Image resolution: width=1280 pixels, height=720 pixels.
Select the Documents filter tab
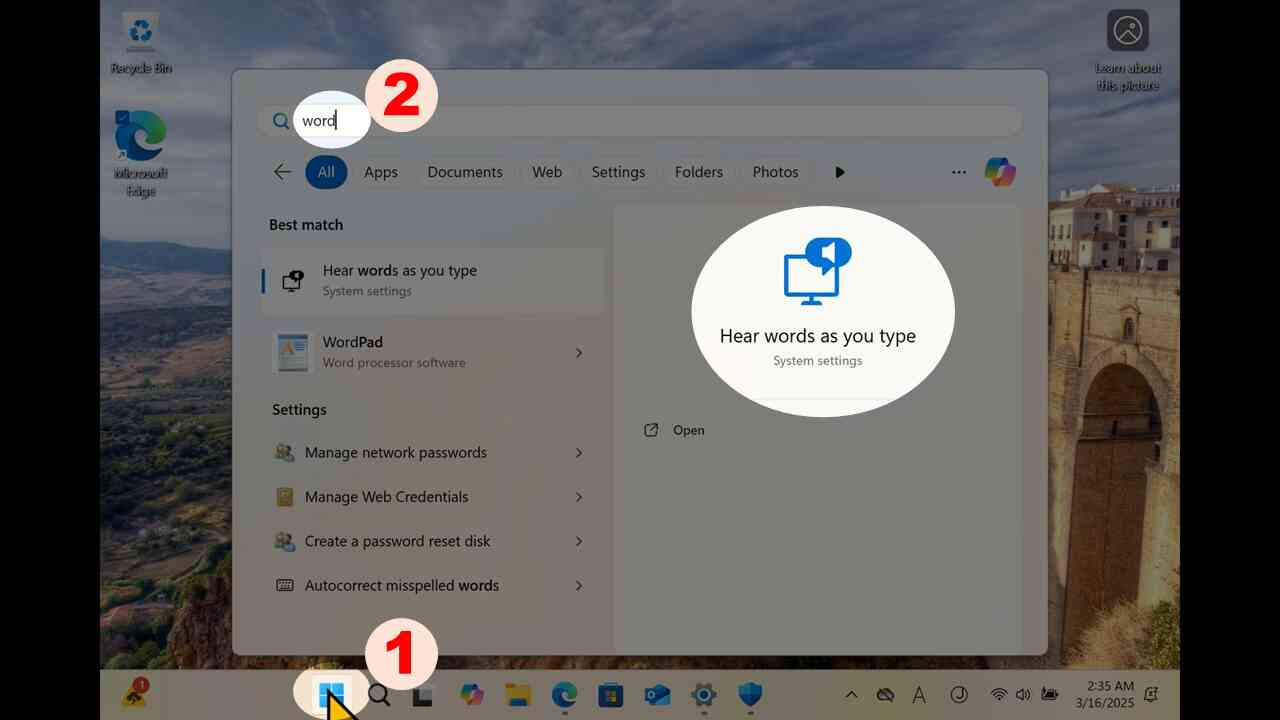465,172
